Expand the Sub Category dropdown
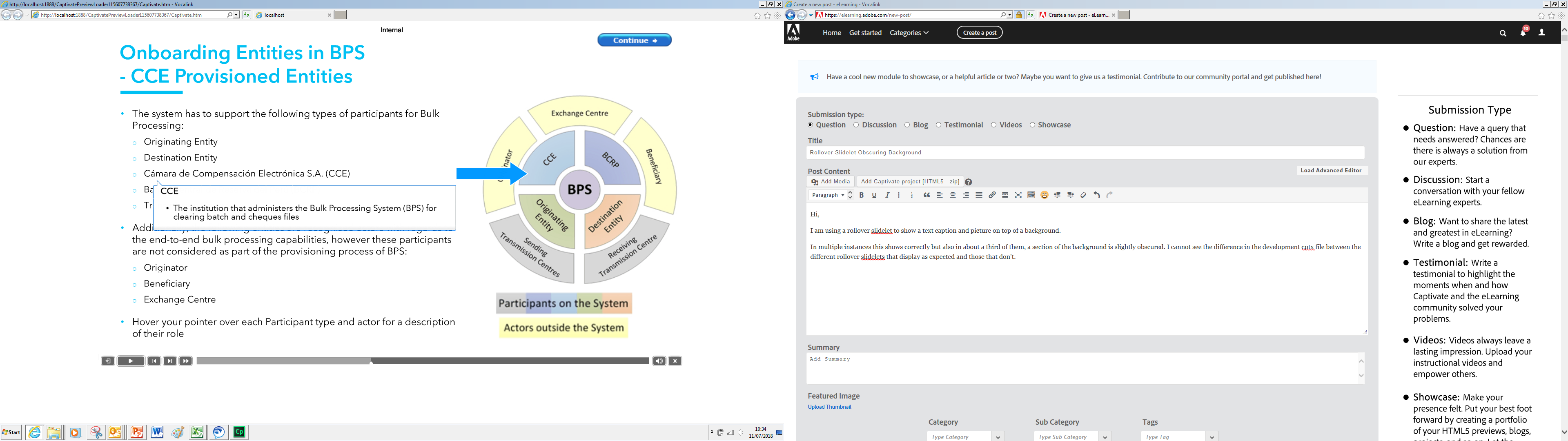 (1105, 436)
